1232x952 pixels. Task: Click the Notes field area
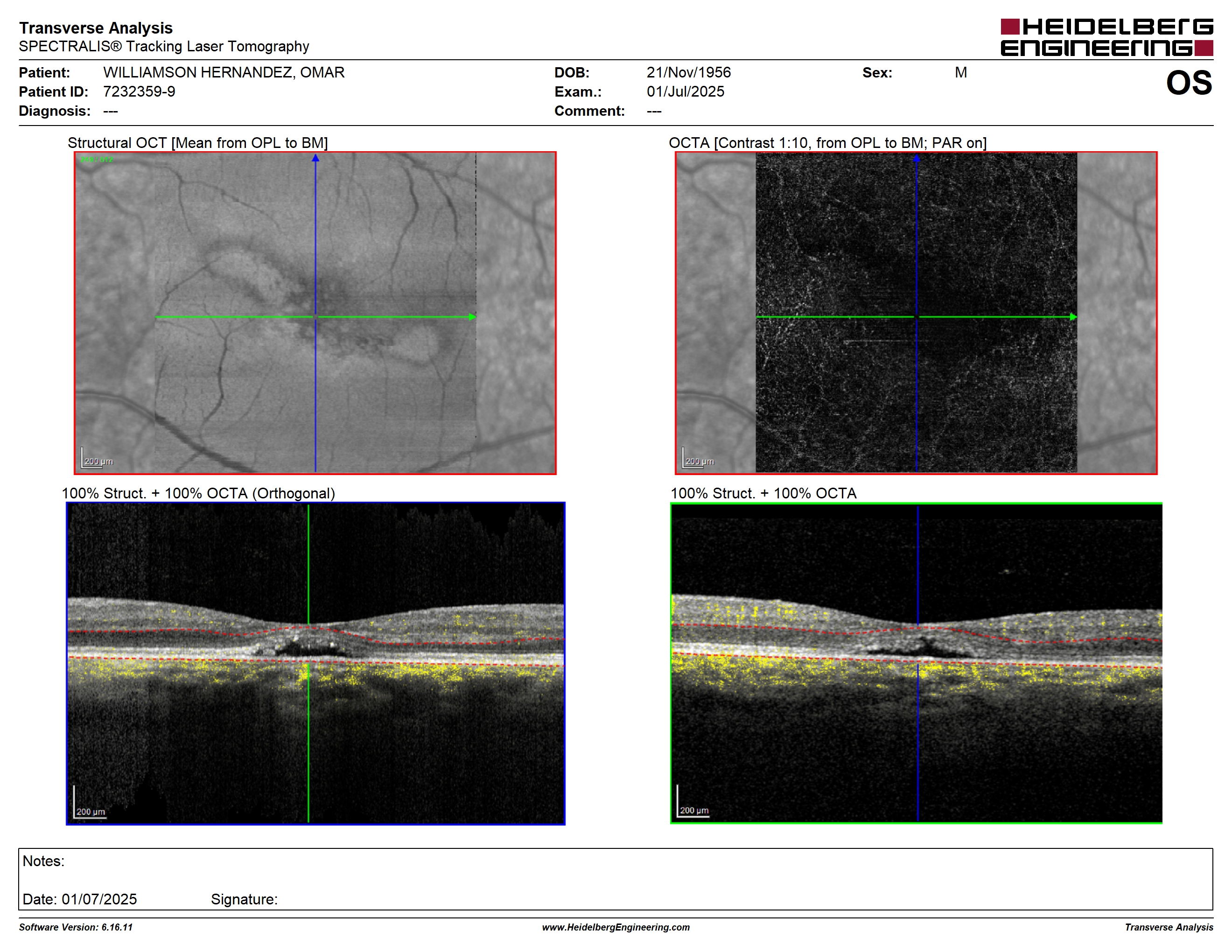[x=616, y=879]
